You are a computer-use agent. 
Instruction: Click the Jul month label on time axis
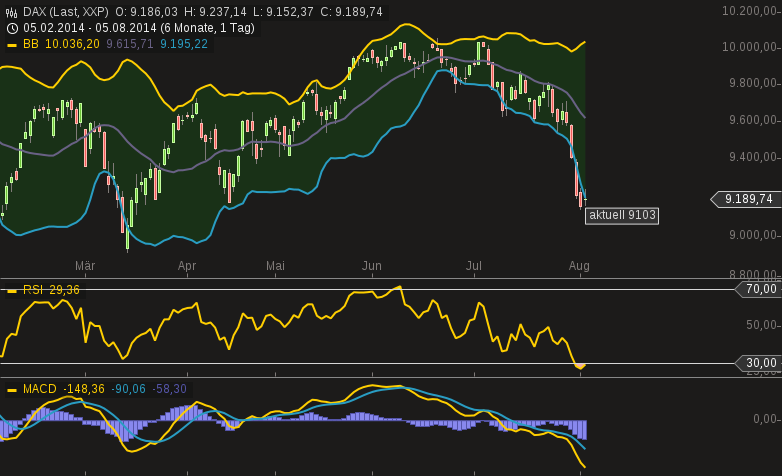coord(474,266)
